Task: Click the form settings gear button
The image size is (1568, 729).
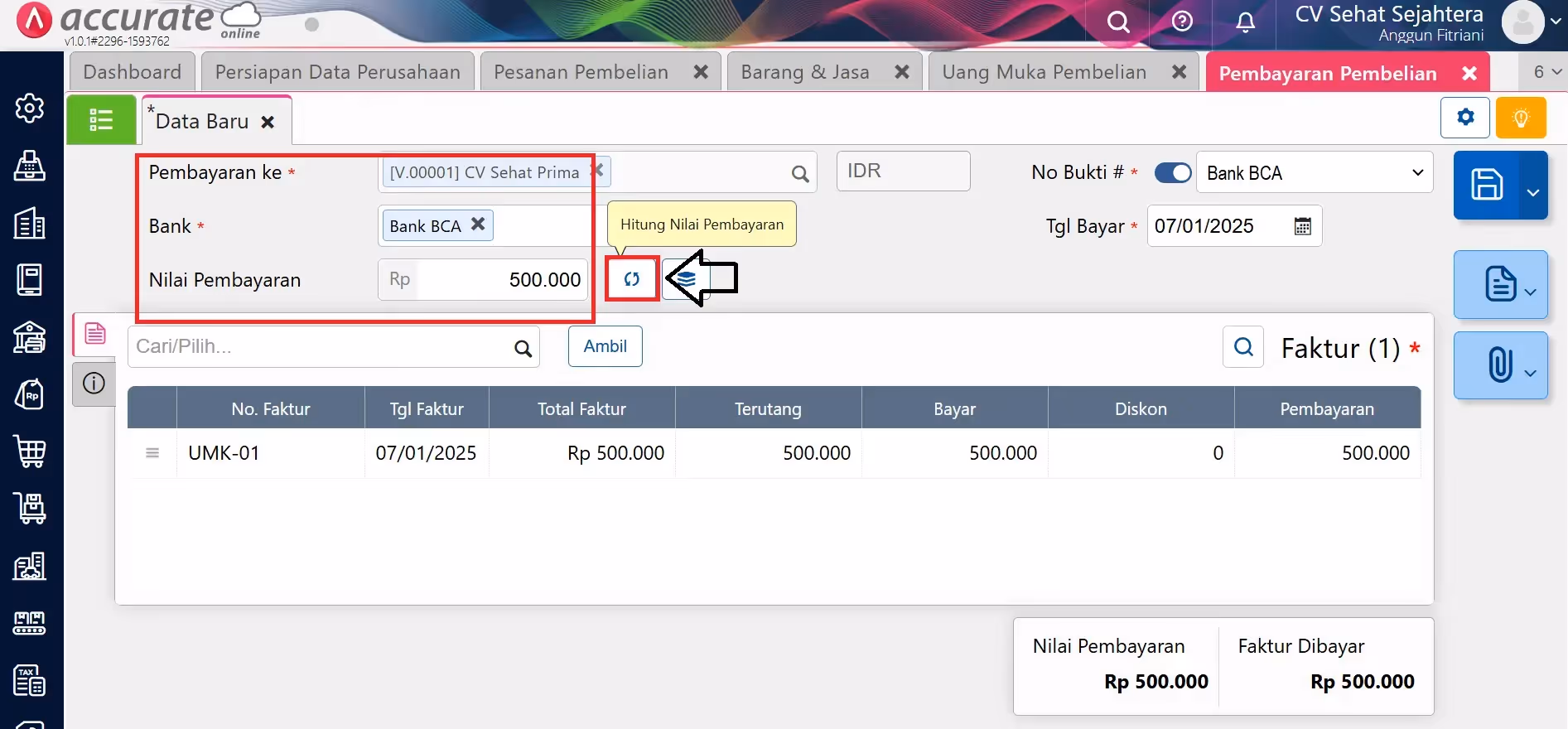Action: (1465, 118)
